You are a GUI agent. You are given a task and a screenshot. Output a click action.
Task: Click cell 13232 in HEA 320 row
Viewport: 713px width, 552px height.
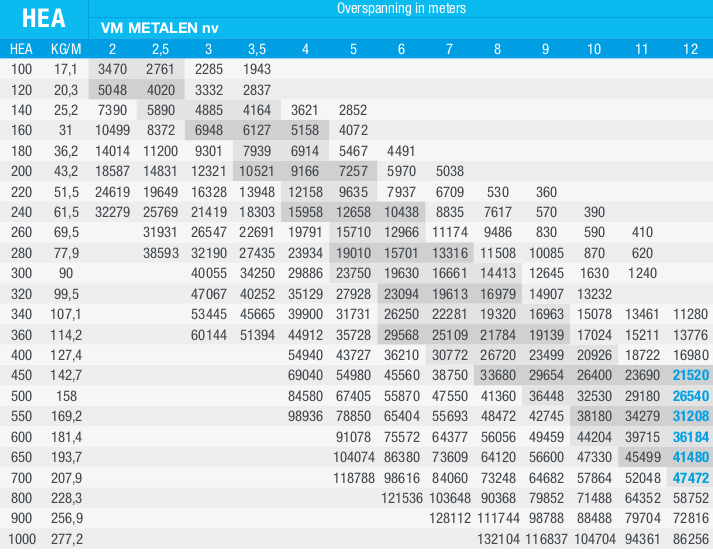coord(594,294)
